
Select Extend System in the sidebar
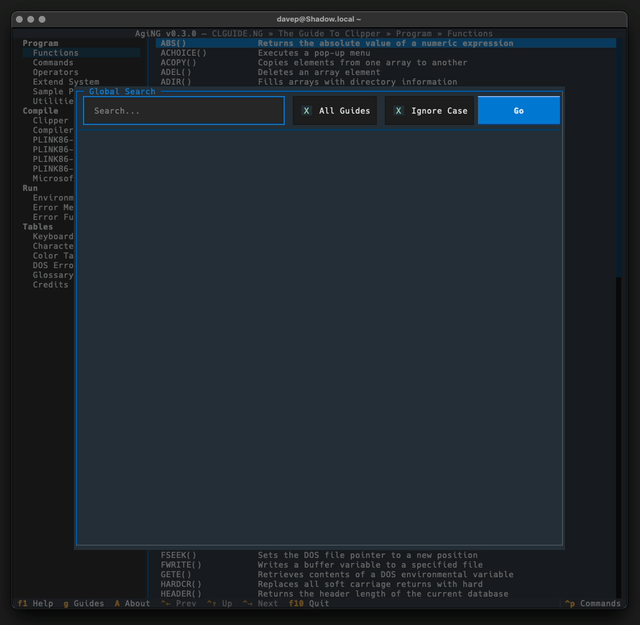tap(65, 82)
